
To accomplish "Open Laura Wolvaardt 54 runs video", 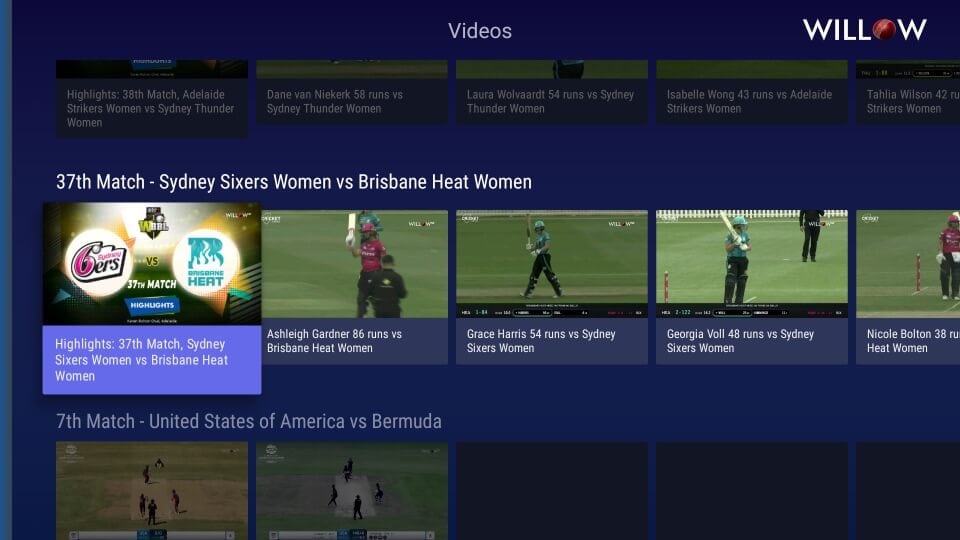I will click(x=552, y=92).
